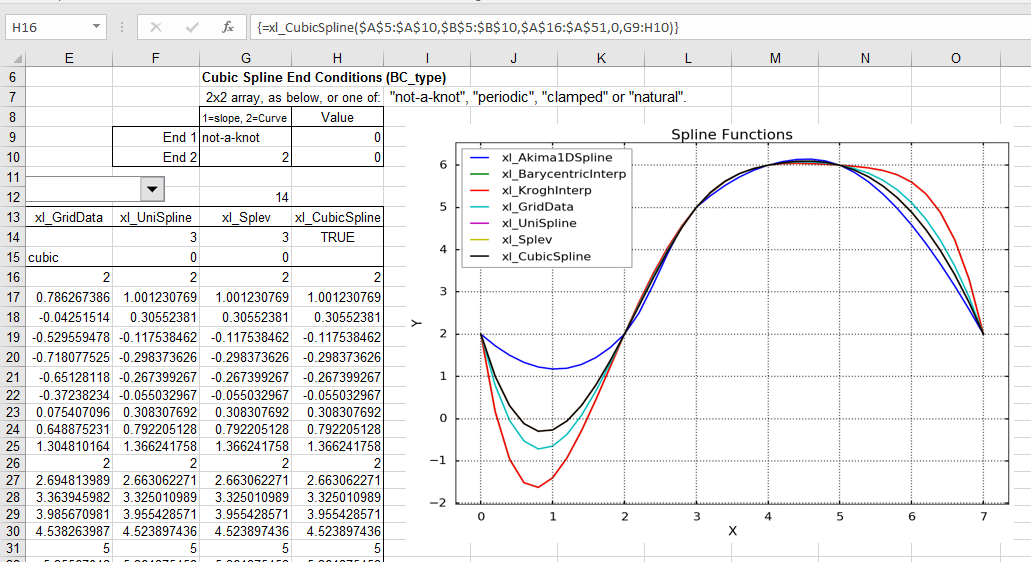Open Insert Function fx dialog
Screen dimensions: 1031x562
click(x=228, y=27)
